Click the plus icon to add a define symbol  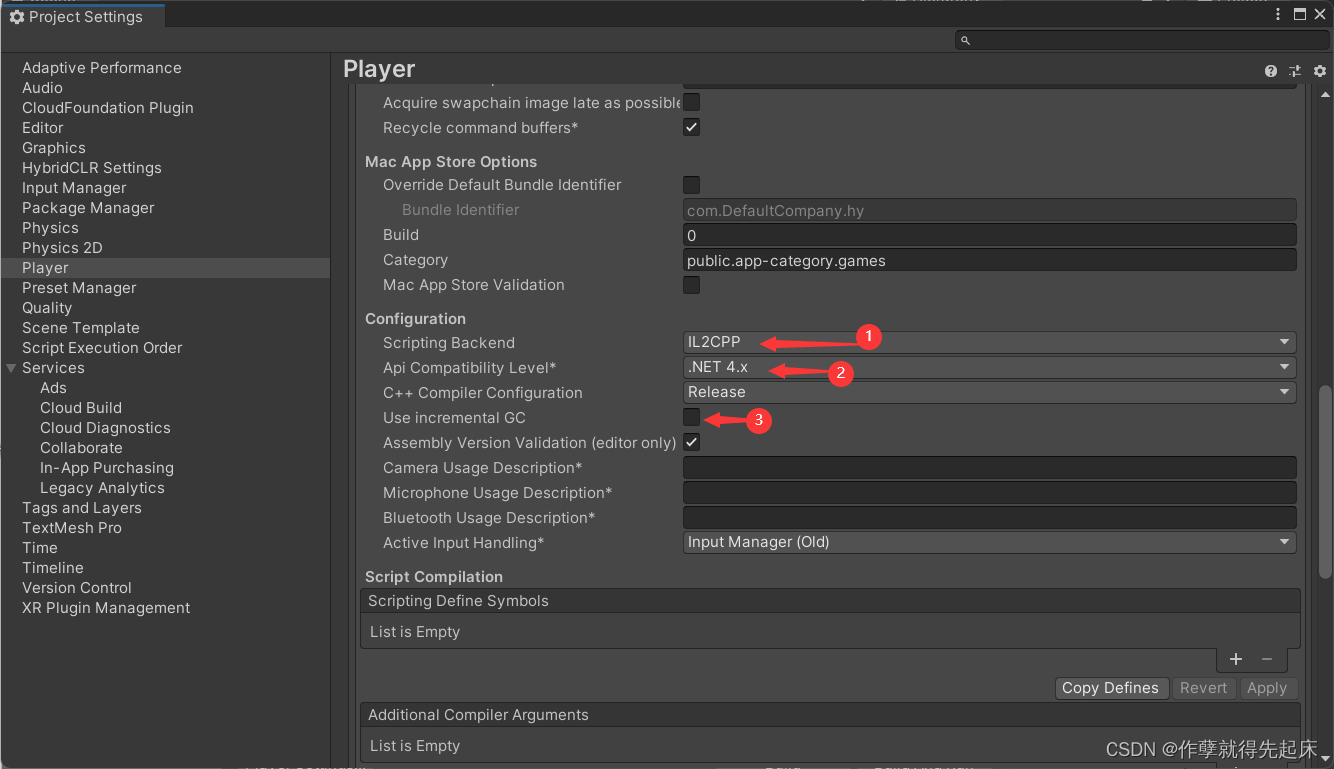coord(1235,659)
